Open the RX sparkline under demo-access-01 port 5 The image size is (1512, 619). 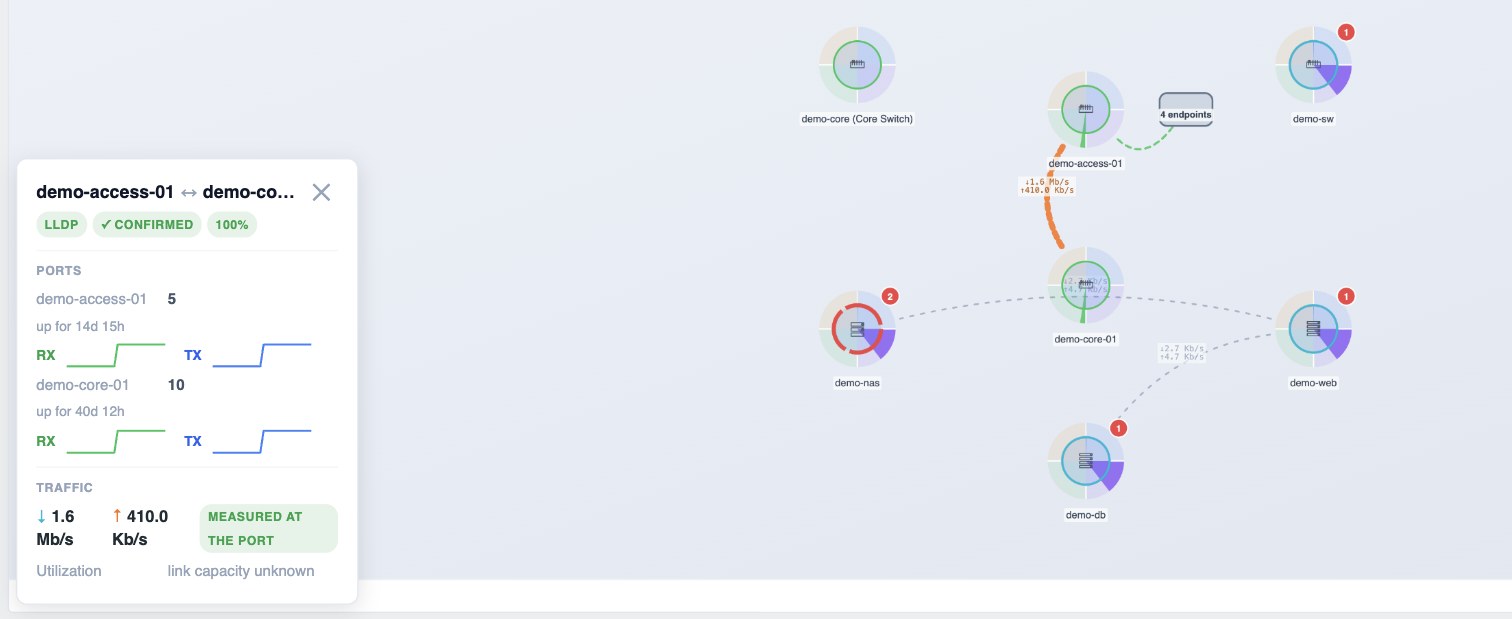(x=115, y=355)
